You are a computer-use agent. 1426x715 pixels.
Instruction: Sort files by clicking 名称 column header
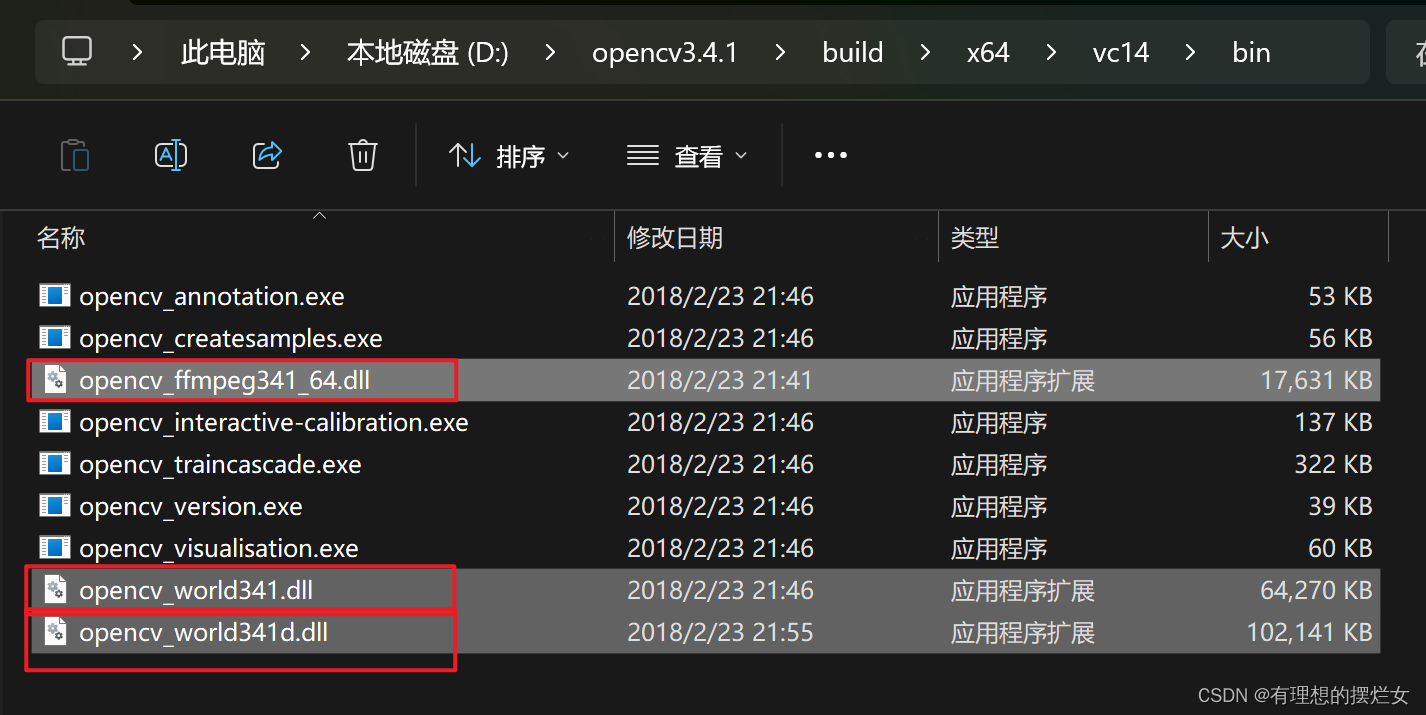click(61, 237)
